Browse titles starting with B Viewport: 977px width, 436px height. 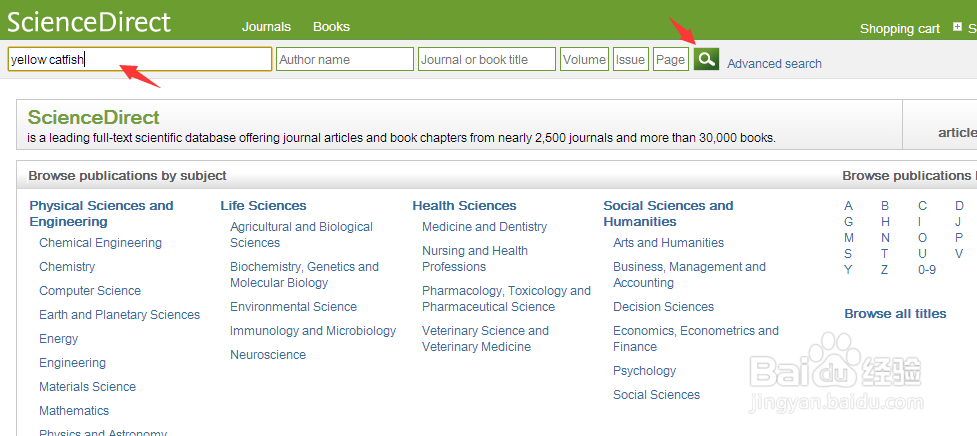point(885,206)
